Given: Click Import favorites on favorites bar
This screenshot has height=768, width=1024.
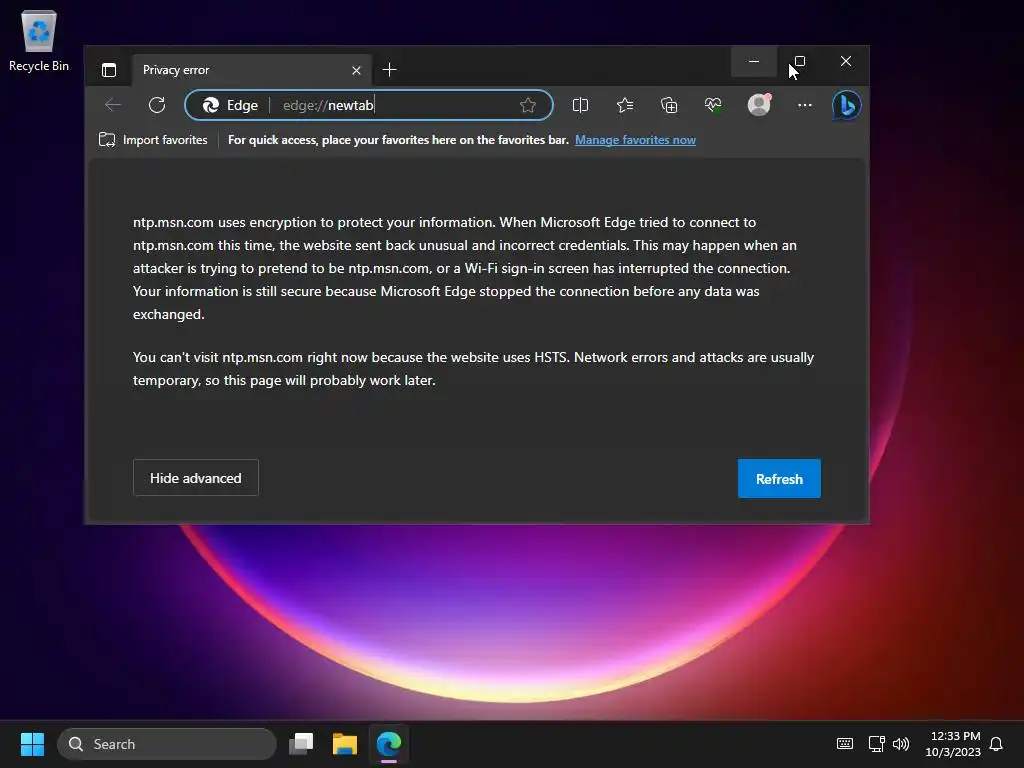Looking at the screenshot, I should 153,140.
